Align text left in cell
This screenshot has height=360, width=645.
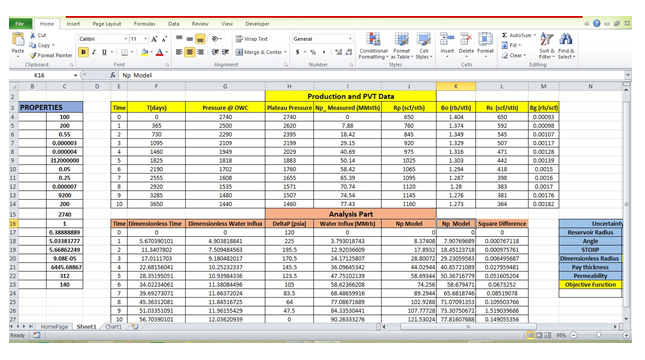(x=179, y=52)
